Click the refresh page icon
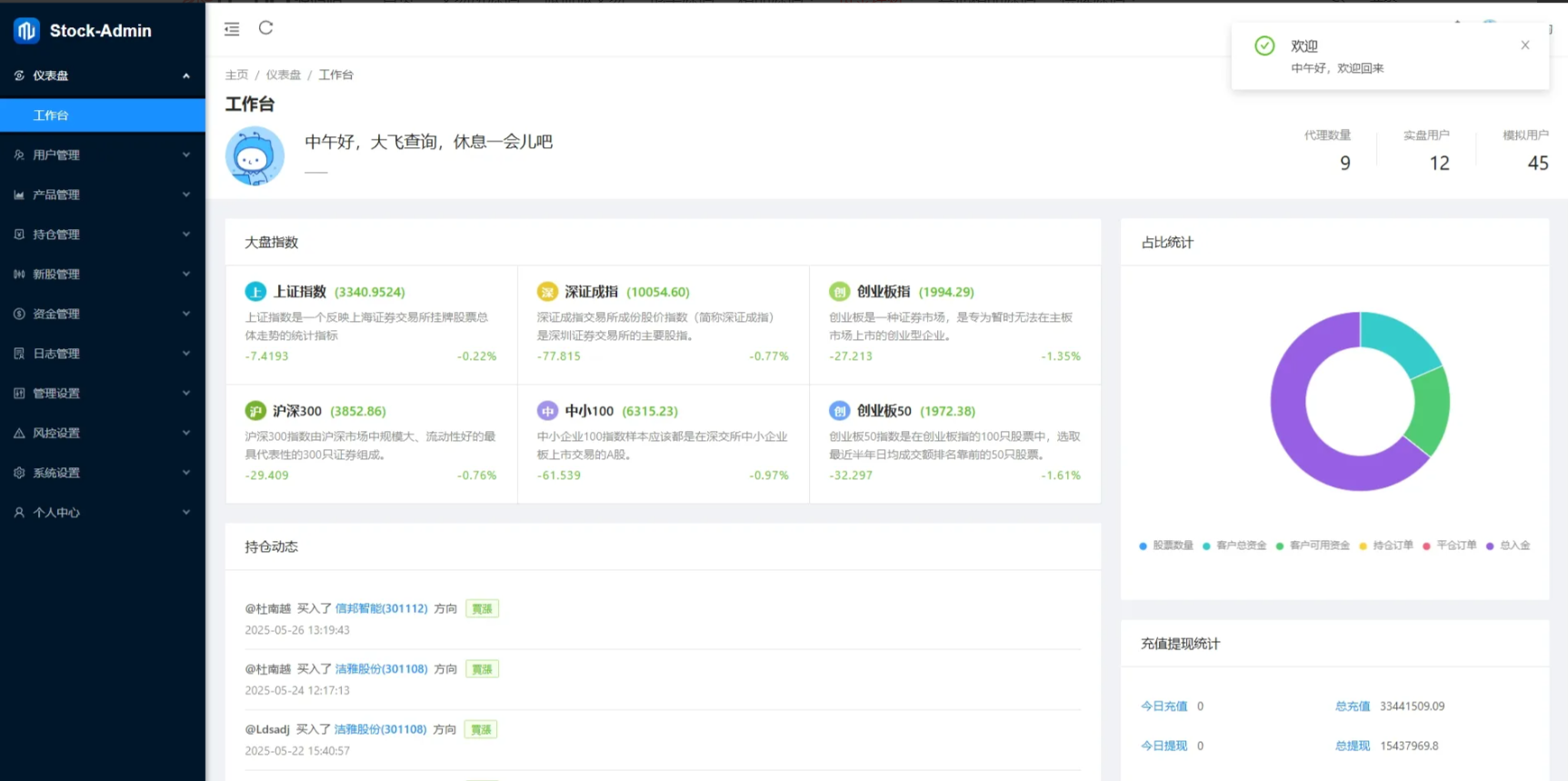The height and width of the screenshot is (781, 1568). 265,28
